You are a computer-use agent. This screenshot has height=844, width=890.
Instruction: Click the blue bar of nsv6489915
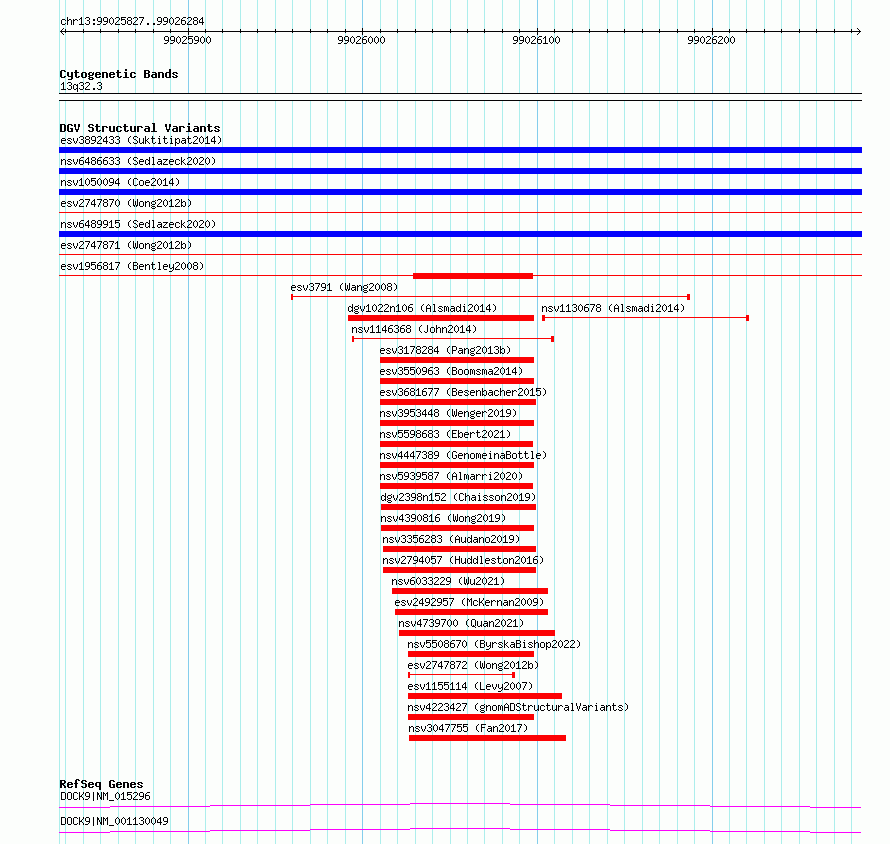click(460, 234)
